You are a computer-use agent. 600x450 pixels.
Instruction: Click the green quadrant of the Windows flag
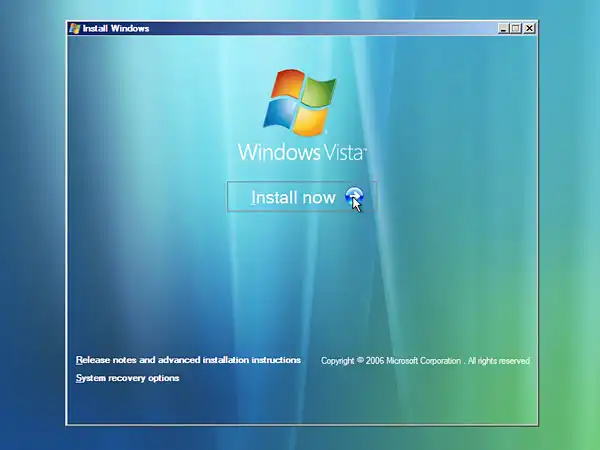click(x=314, y=93)
